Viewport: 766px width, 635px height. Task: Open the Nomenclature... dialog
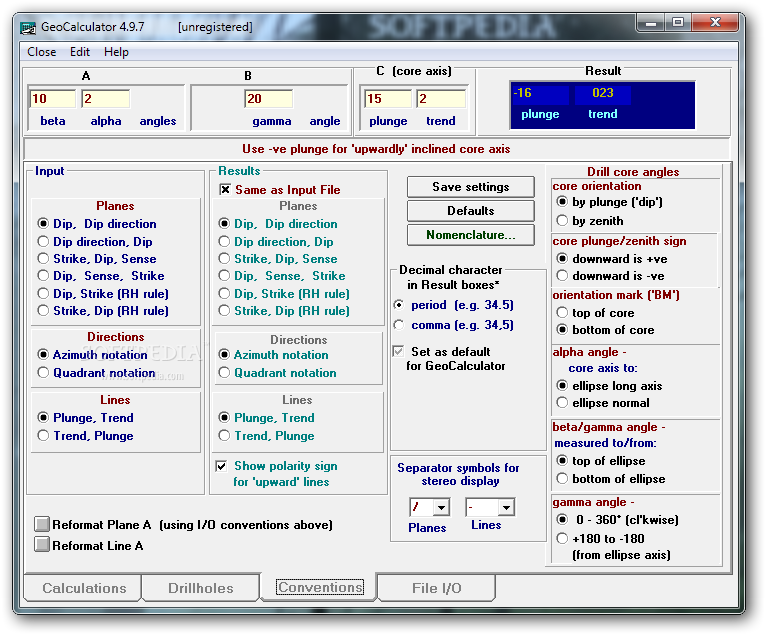(x=470, y=235)
